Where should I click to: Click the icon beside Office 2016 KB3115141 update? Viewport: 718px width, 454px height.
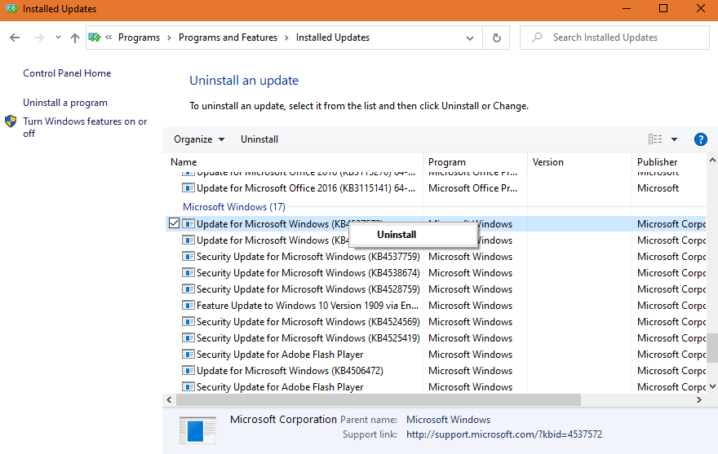[188, 188]
